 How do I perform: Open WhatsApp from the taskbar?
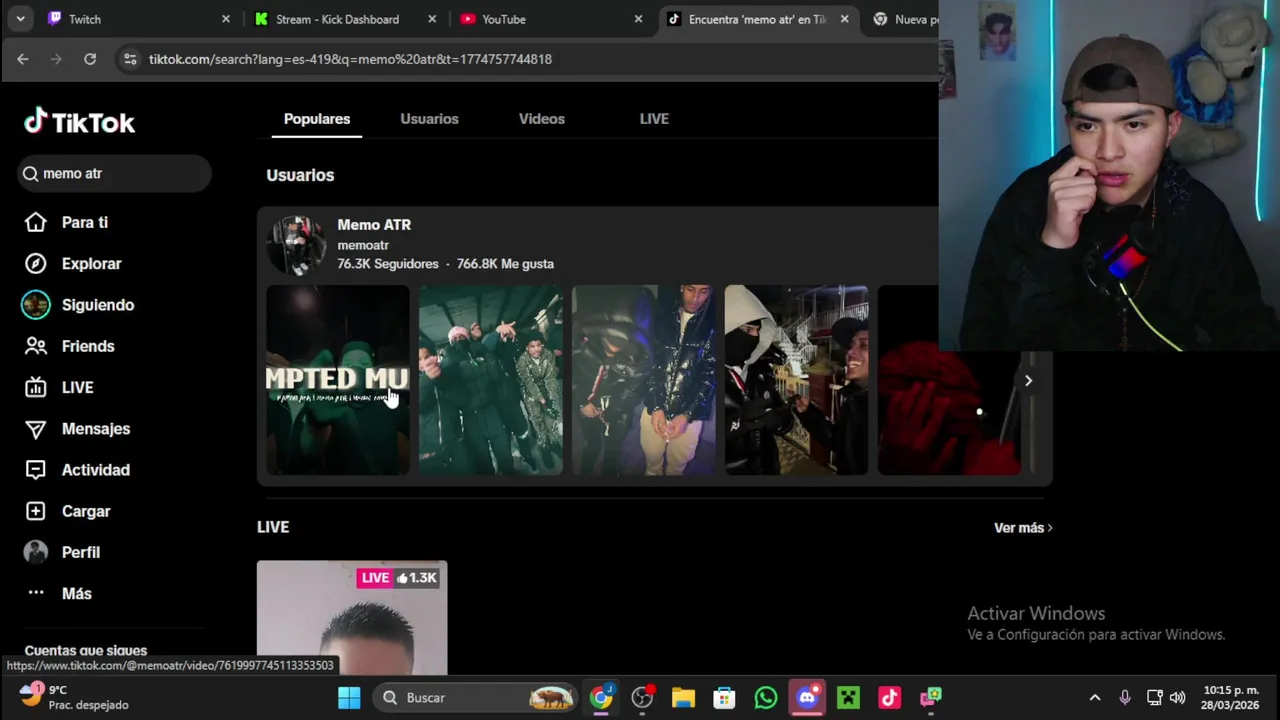pos(766,698)
